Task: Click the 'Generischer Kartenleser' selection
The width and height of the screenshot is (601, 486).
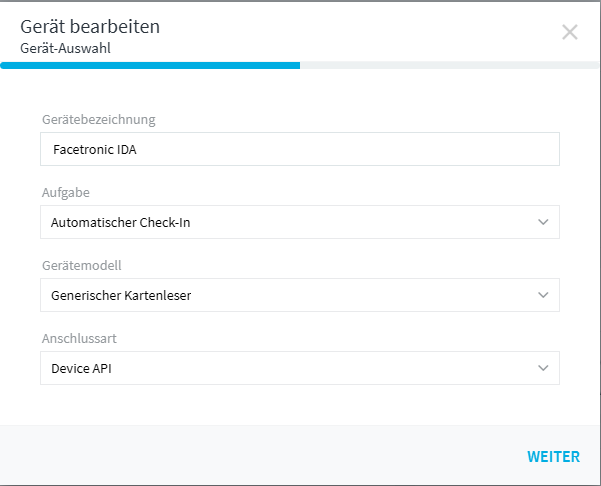Action: [x=121, y=295]
